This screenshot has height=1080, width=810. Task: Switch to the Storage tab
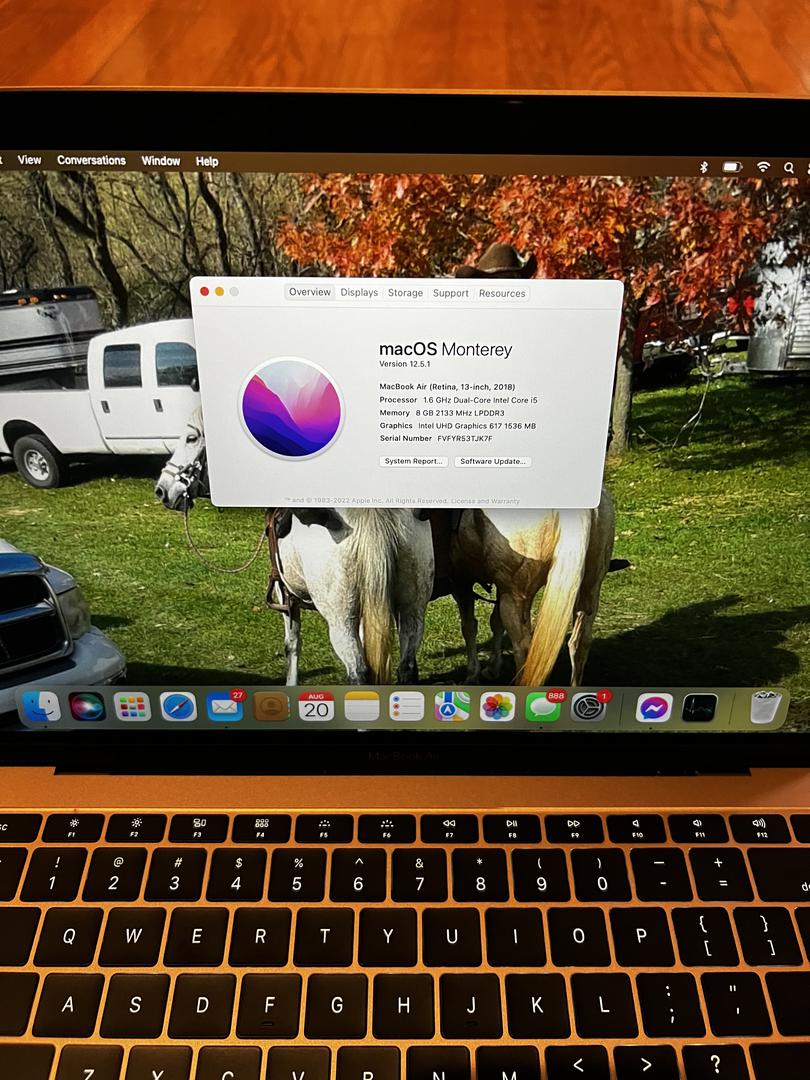pos(405,293)
